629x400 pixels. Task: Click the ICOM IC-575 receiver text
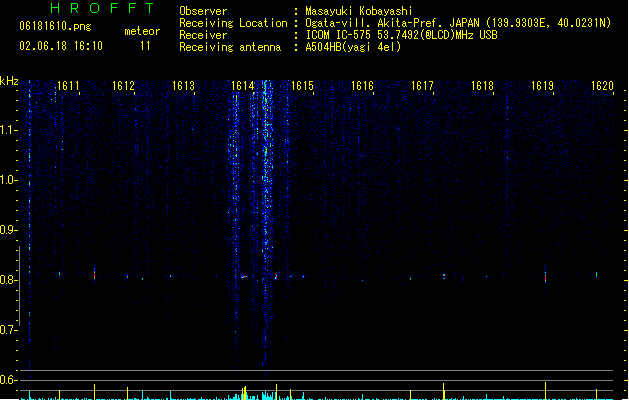pyautogui.click(x=401, y=35)
